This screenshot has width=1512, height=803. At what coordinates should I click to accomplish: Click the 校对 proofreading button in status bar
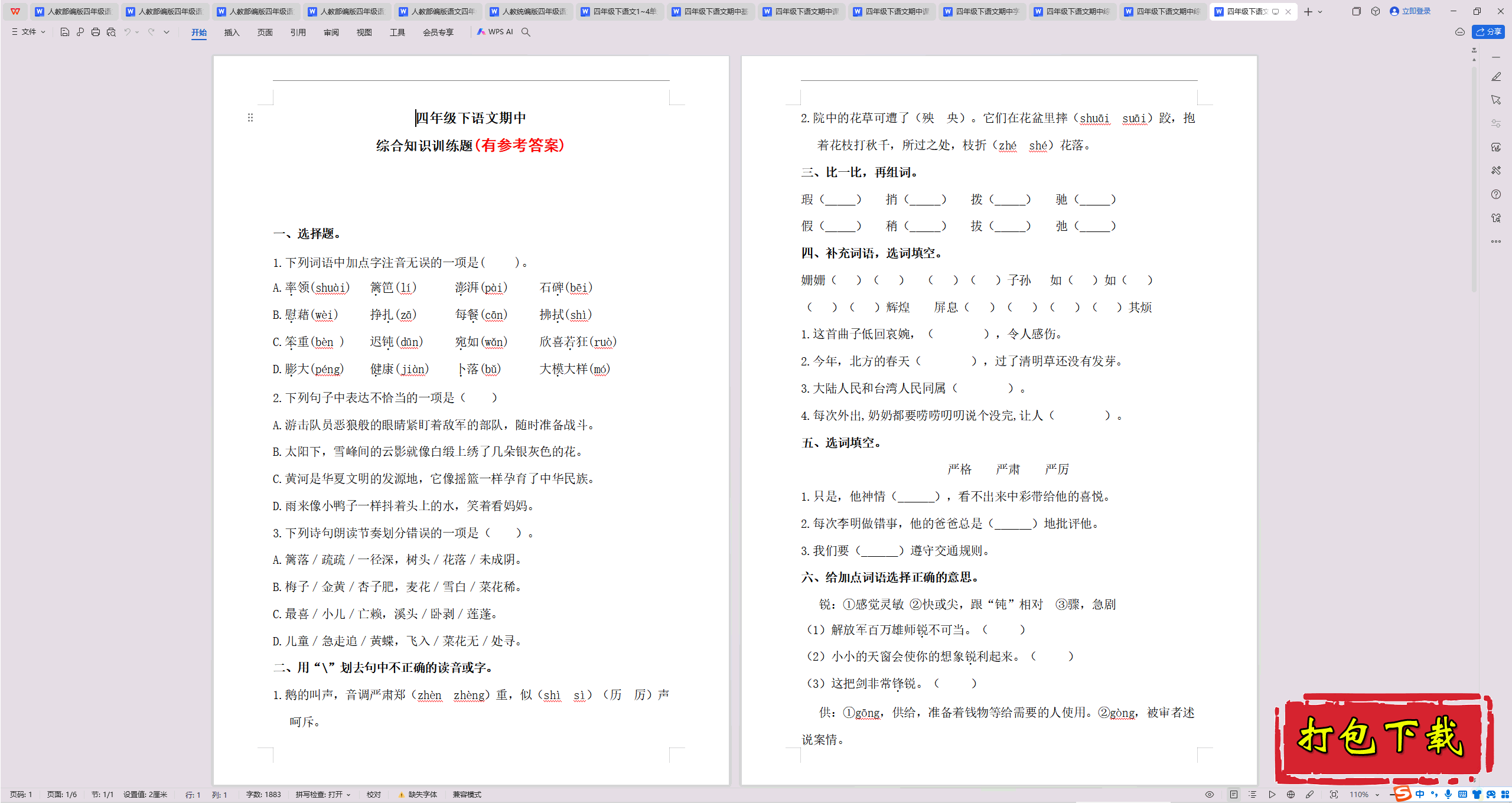tap(373, 795)
